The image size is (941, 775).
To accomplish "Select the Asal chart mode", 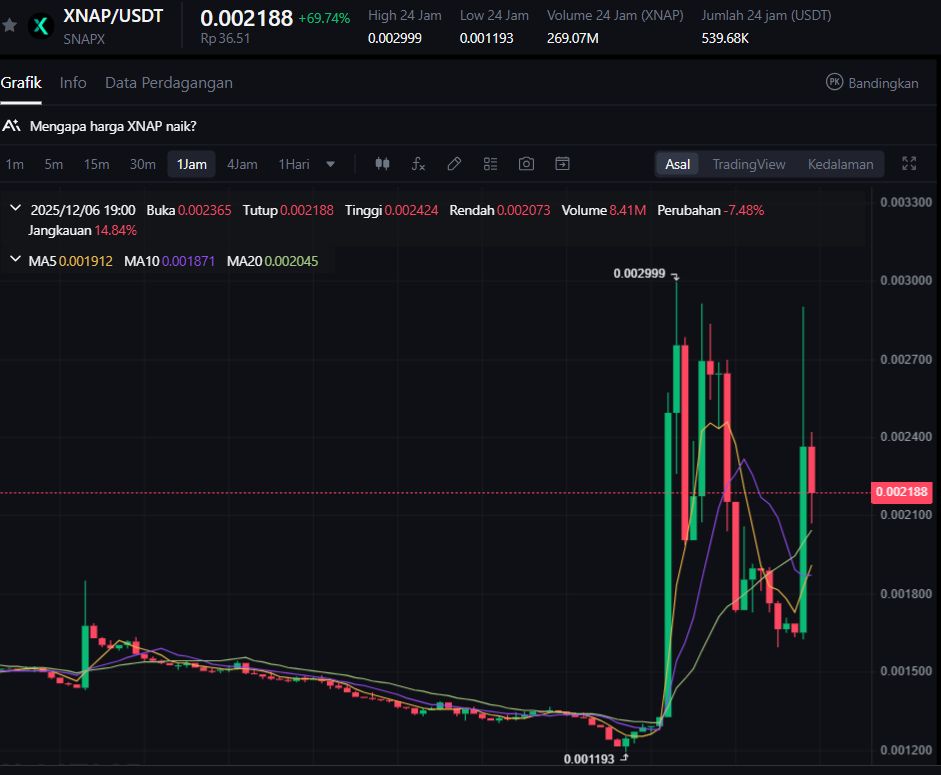I will click(x=677, y=164).
